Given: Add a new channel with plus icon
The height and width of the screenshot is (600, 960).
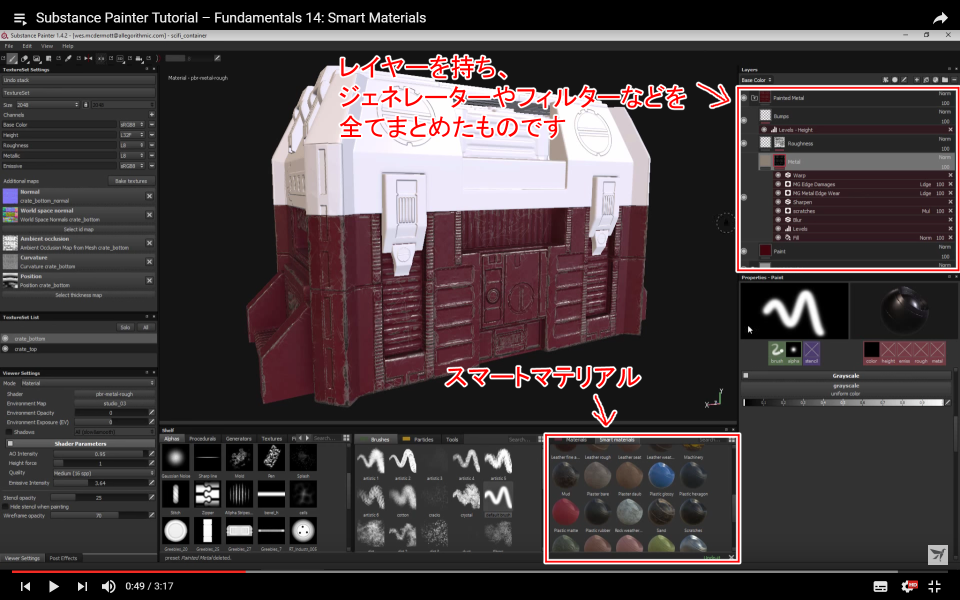Looking at the screenshot, I should (151, 114).
